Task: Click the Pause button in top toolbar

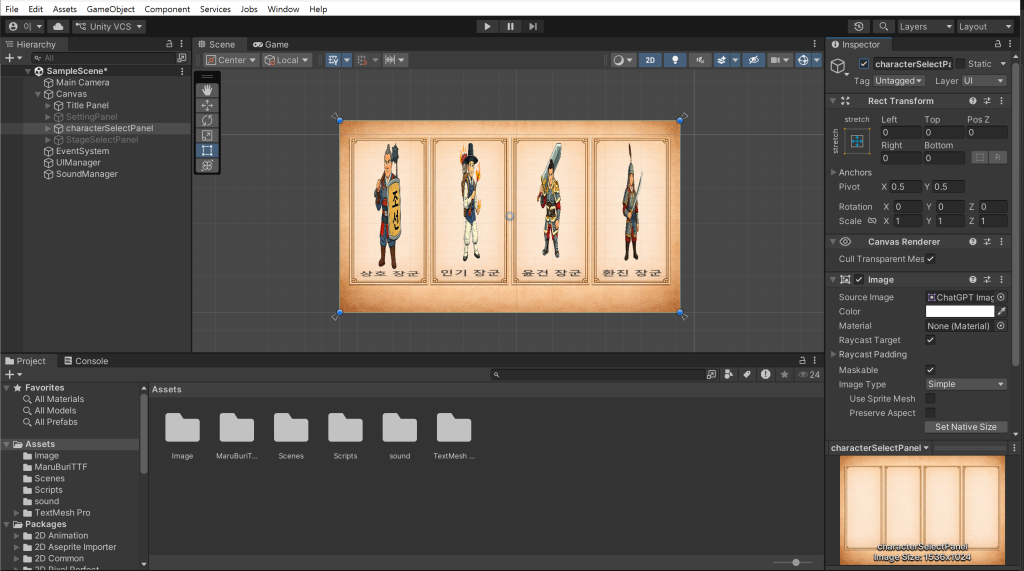Action: click(510, 27)
